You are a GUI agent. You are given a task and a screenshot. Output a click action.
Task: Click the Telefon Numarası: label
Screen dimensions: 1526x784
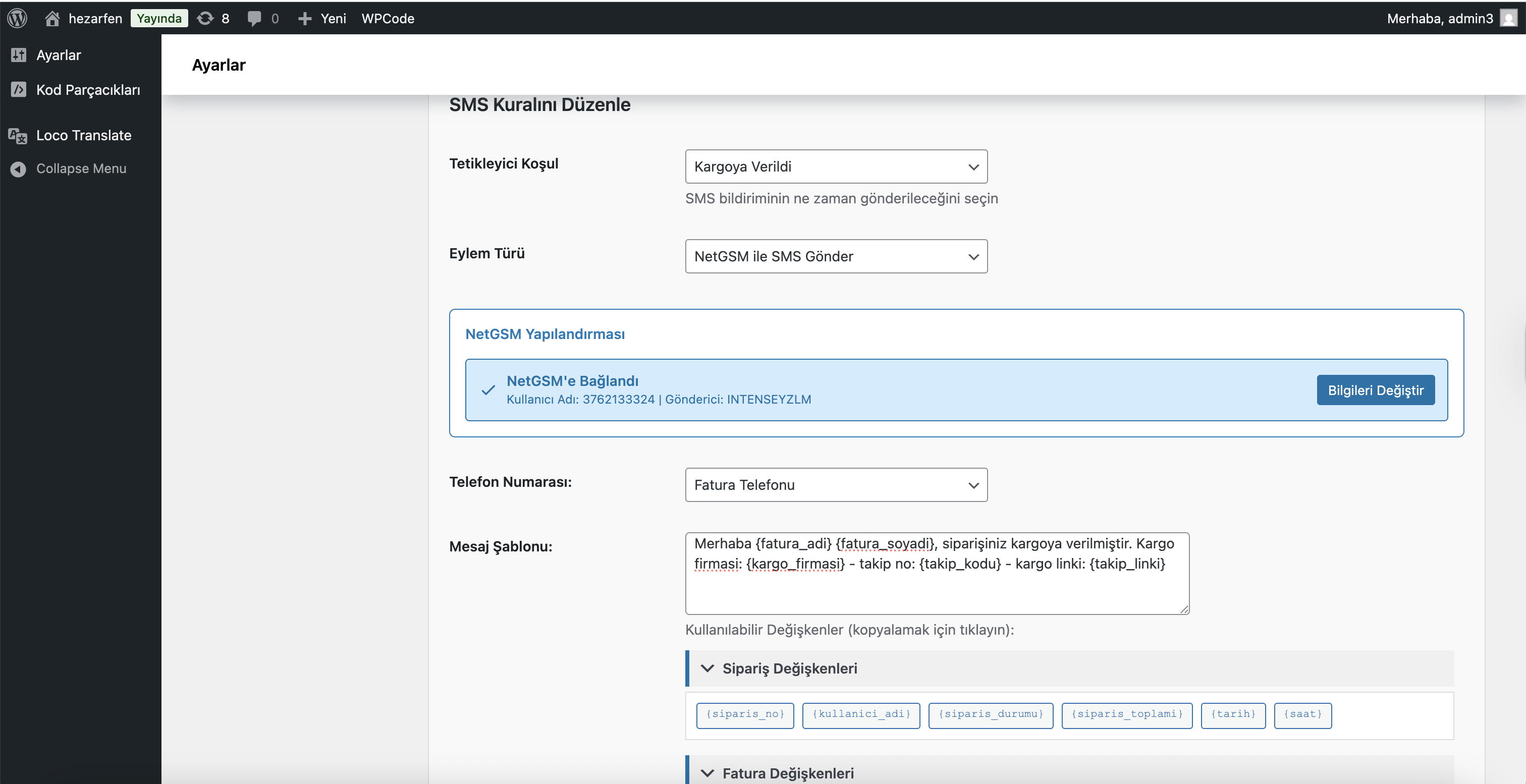(510, 482)
